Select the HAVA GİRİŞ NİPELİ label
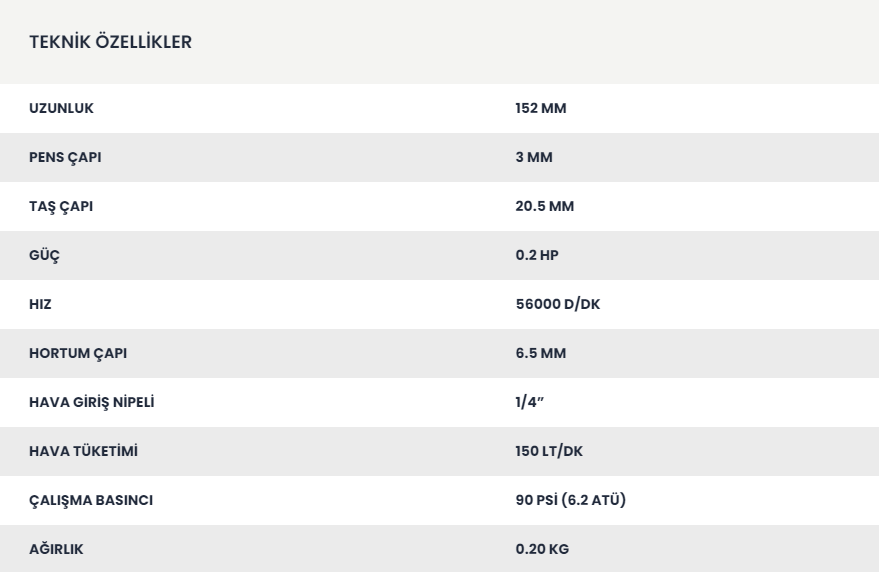 91,402
